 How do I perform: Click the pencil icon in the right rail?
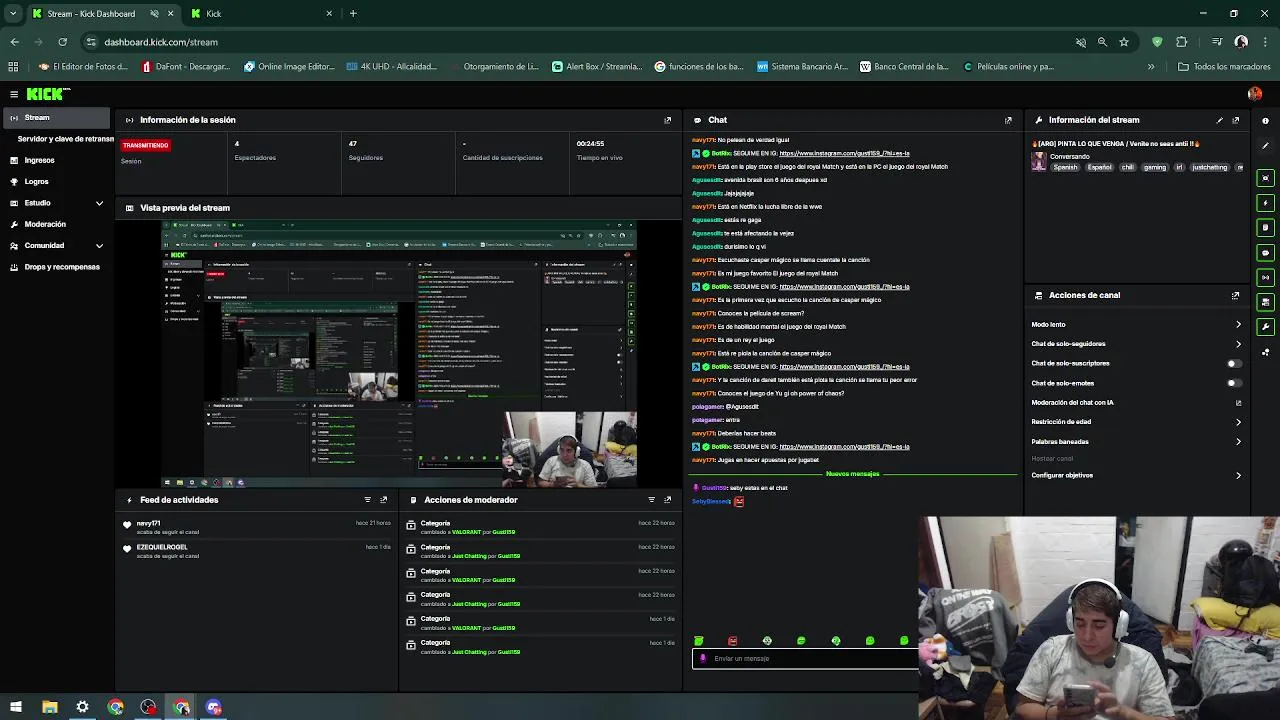[1265, 146]
